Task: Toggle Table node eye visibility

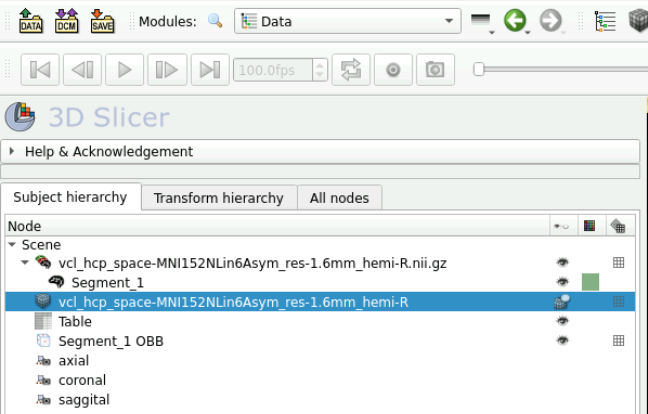Action: tap(562, 321)
